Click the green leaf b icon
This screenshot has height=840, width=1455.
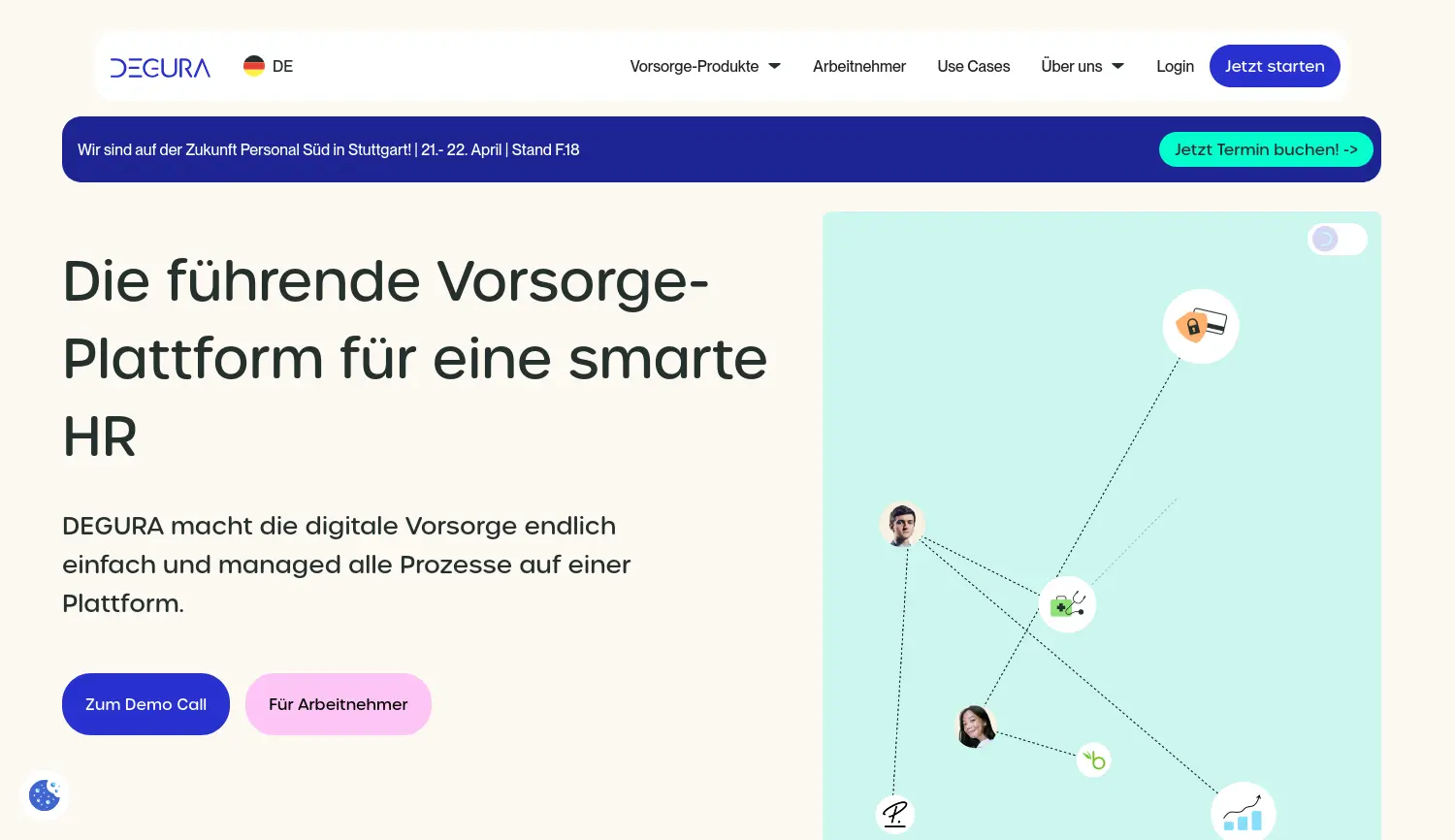click(x=1094, y=759)
